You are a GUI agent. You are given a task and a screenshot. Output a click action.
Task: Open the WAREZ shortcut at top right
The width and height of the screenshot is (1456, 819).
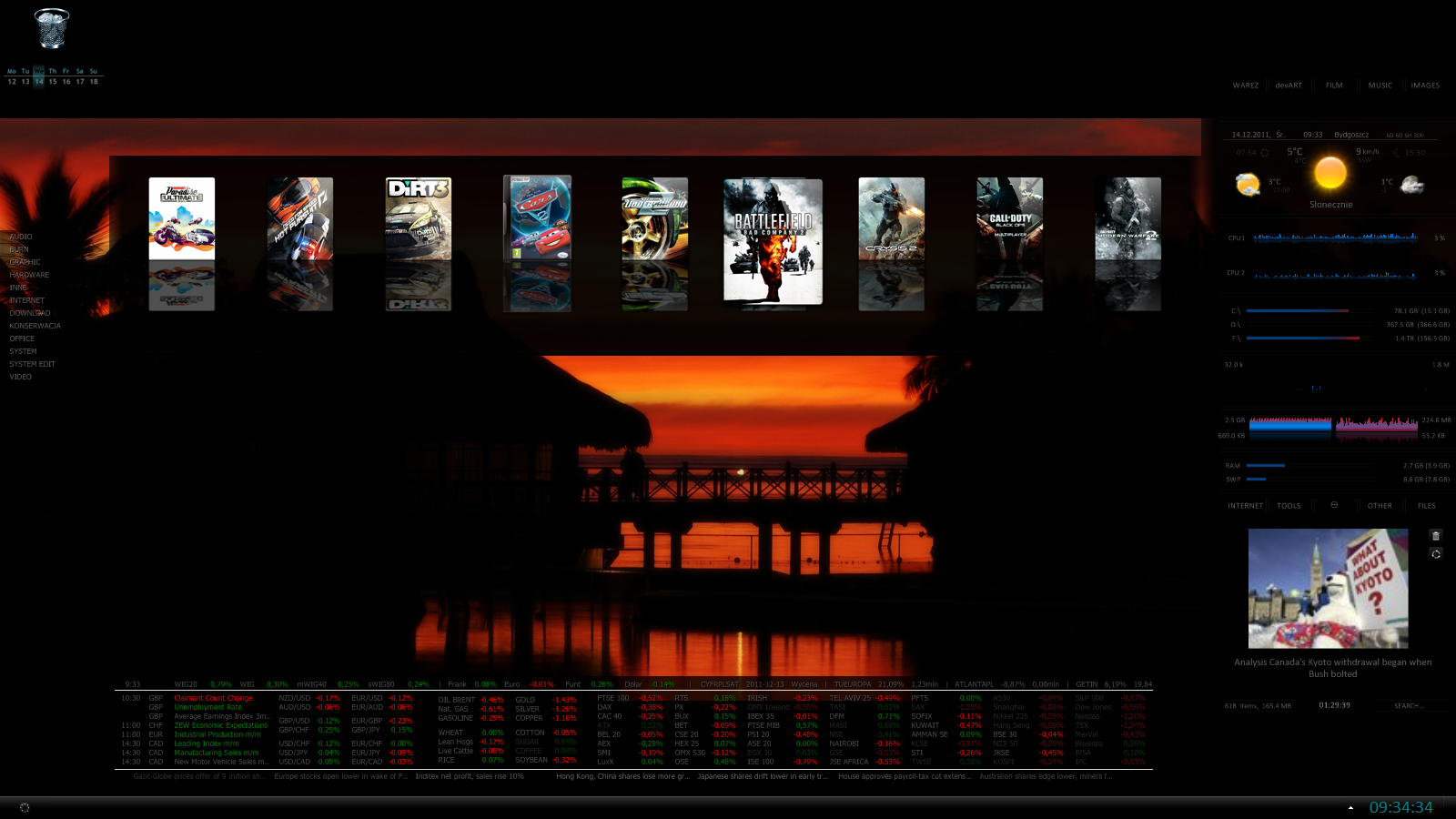[x=1246, y=86]
